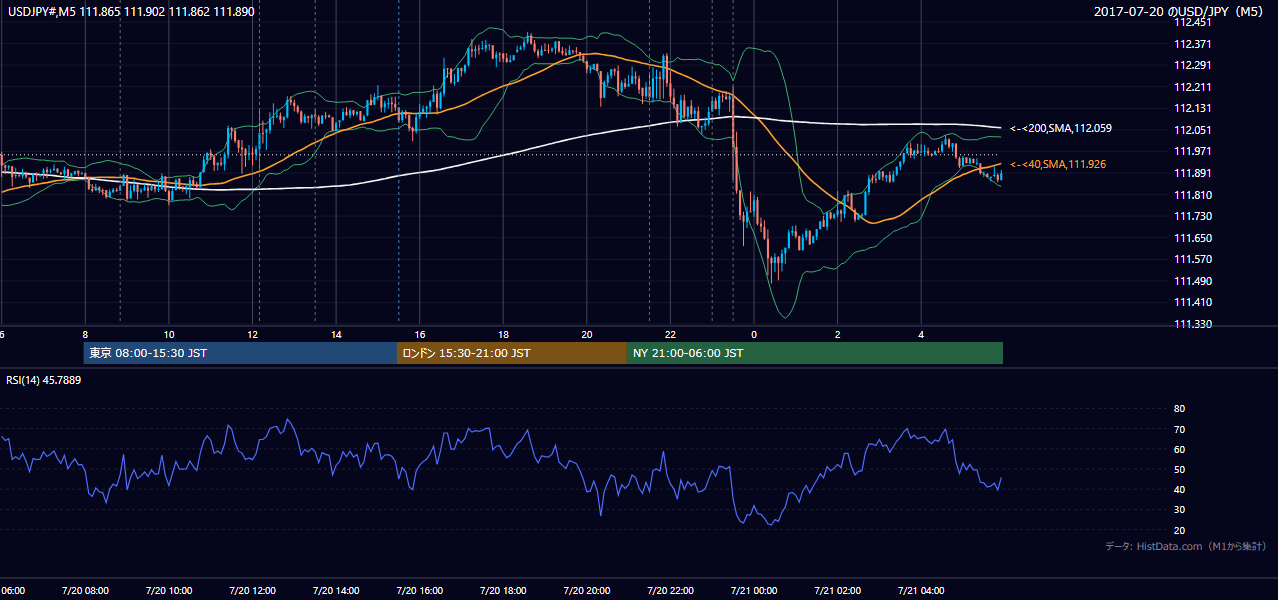
Task: Click RSI level 30 on the axis
Action: tap(1180, 510)
